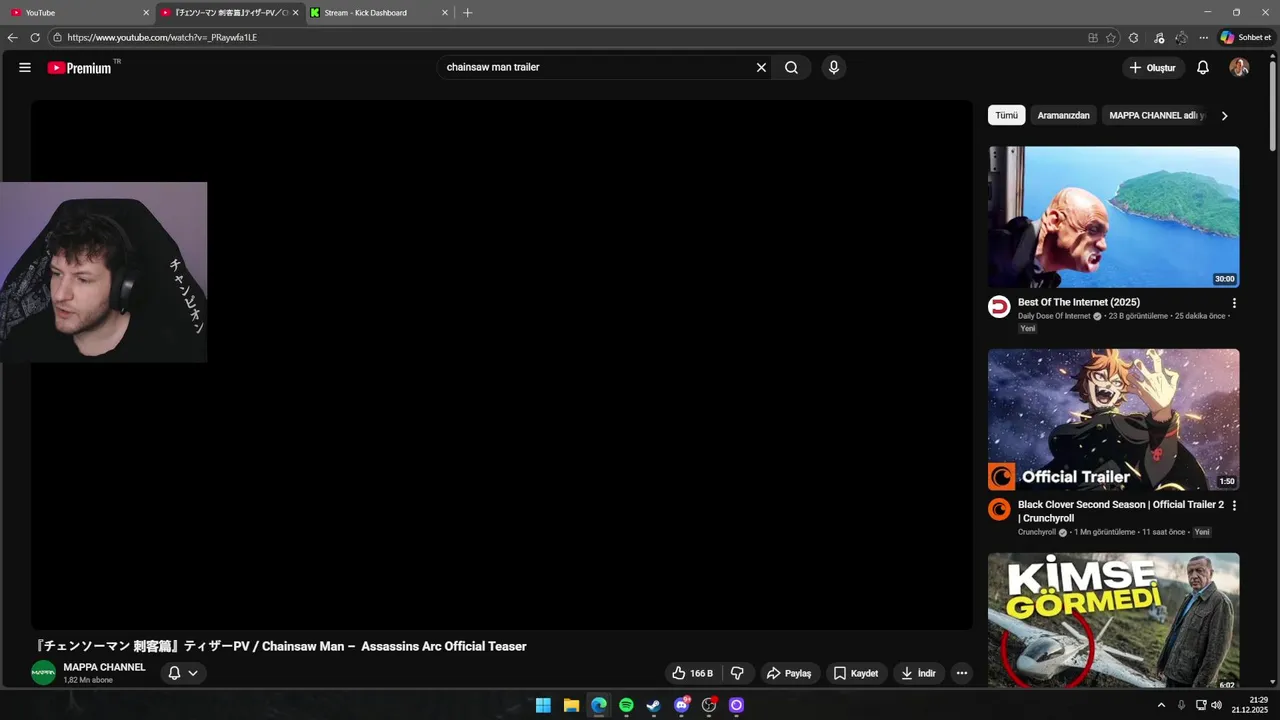
Task: Open options for Black Clover trailer
Action: 1234,505
